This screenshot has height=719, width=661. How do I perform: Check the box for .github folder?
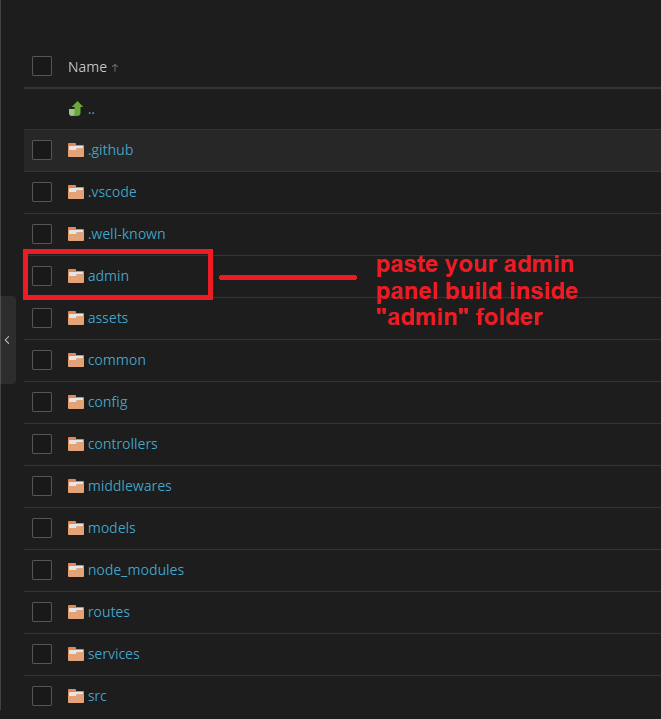click(x=42, y=150)
